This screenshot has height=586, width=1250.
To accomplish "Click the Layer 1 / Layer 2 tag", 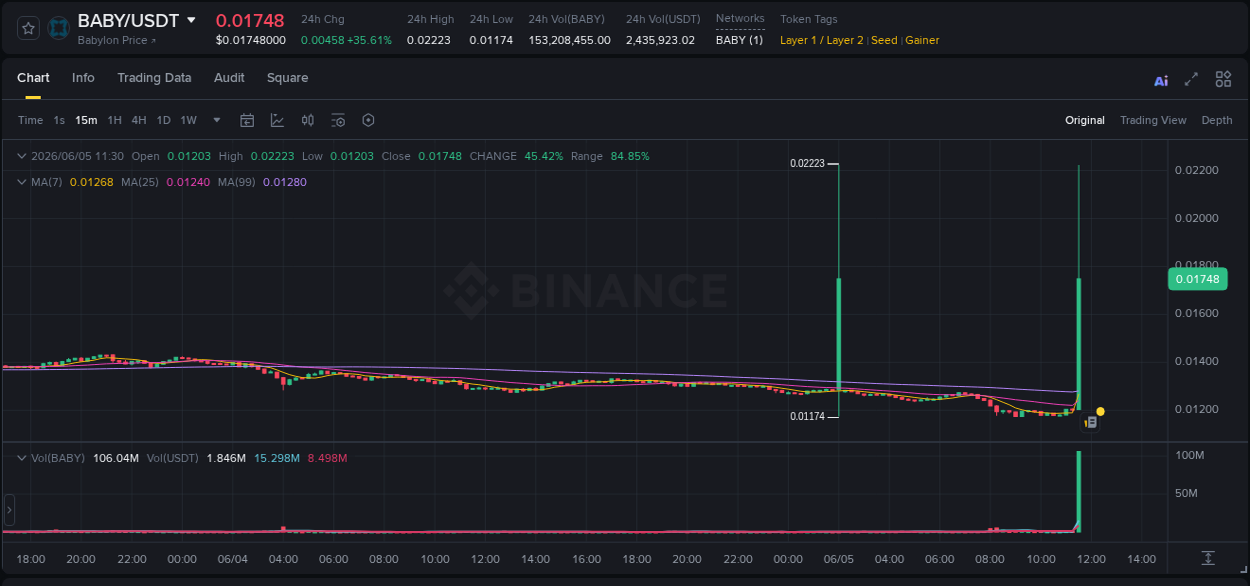I will click(821, 40).
